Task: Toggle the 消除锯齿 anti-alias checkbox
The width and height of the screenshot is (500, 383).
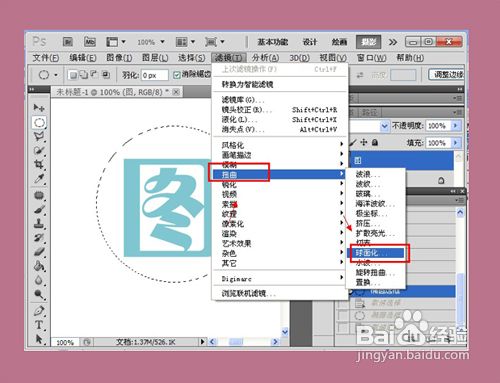Action: point(176,75)
